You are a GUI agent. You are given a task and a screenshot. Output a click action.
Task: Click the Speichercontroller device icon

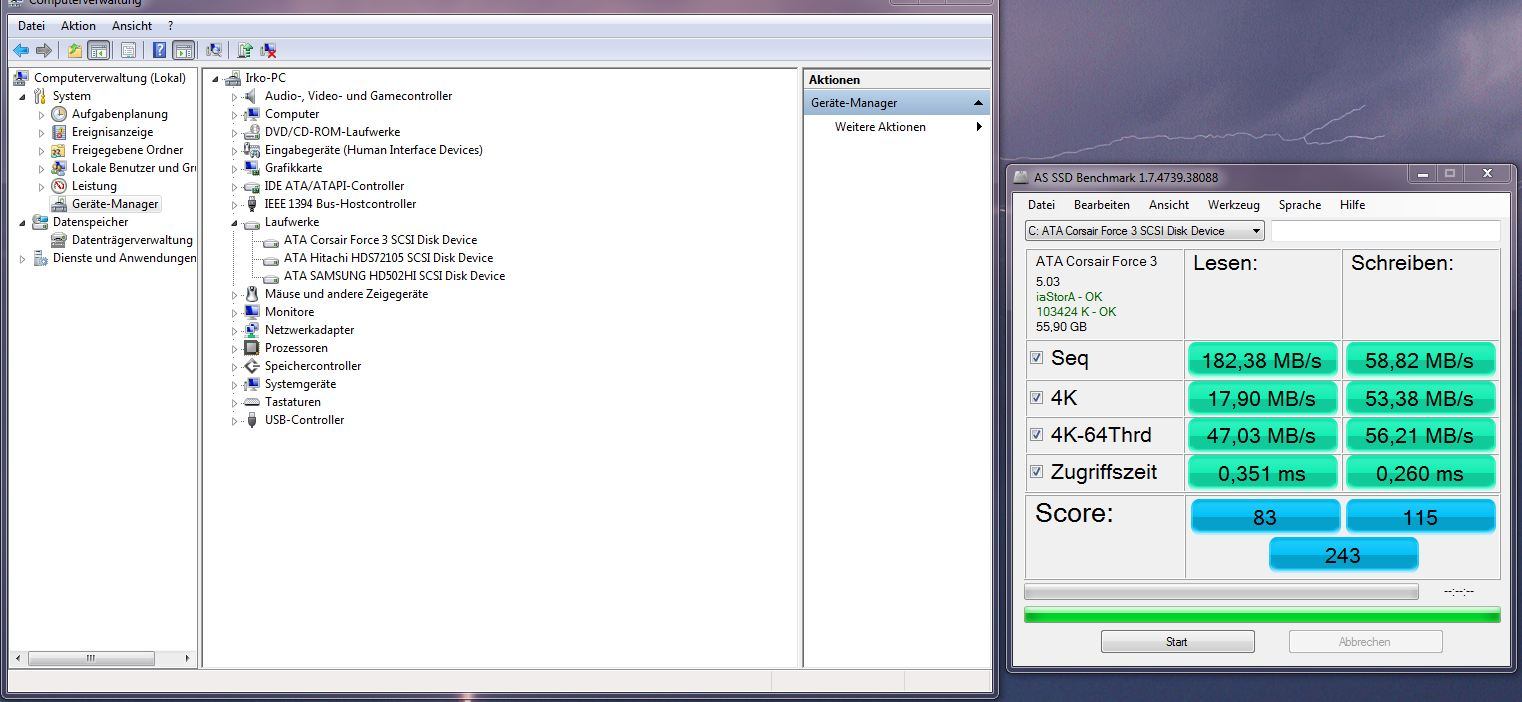click(252, 366)
